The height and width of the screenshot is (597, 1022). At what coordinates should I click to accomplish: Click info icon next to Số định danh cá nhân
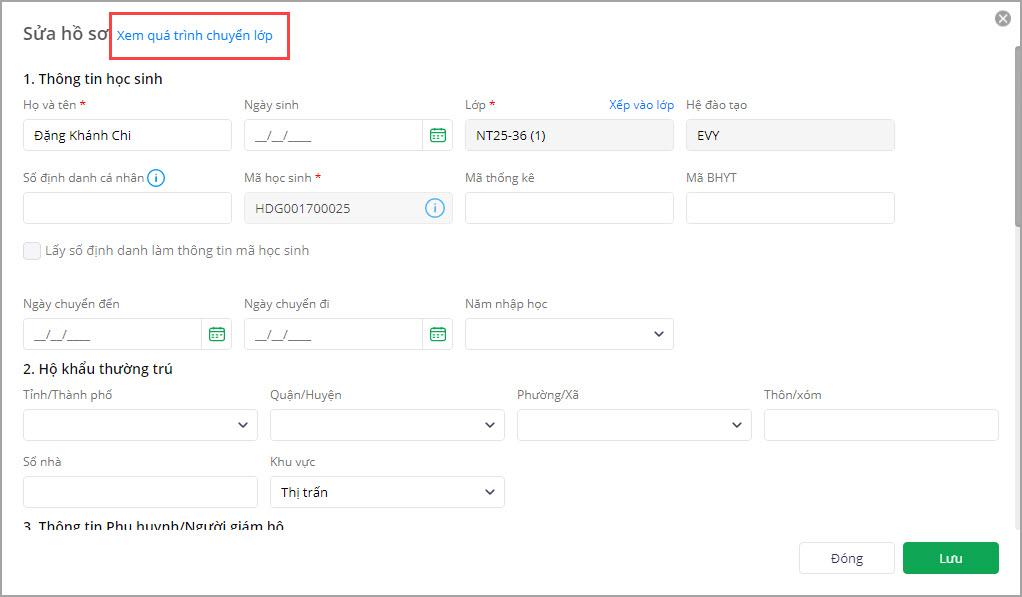[x=156, y=178]
